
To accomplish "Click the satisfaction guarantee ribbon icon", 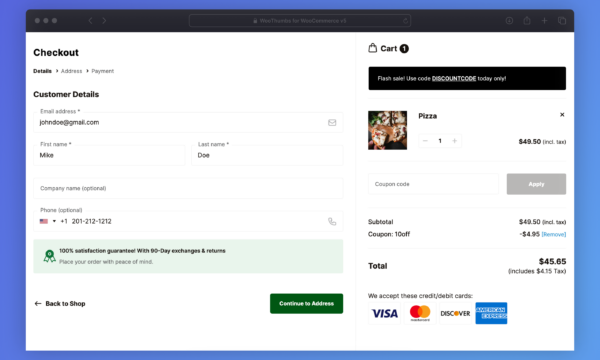I will (x=49, y=256).
